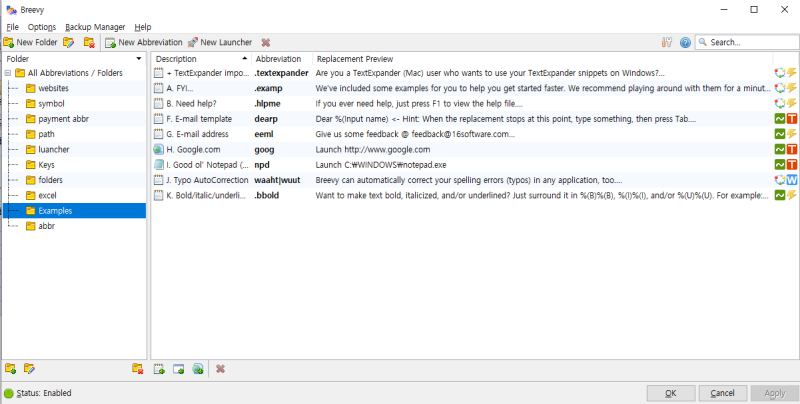Select the K. Bold/italic/underline row
Viewport: 800px width, 404px height.
[x=475, y=195]
